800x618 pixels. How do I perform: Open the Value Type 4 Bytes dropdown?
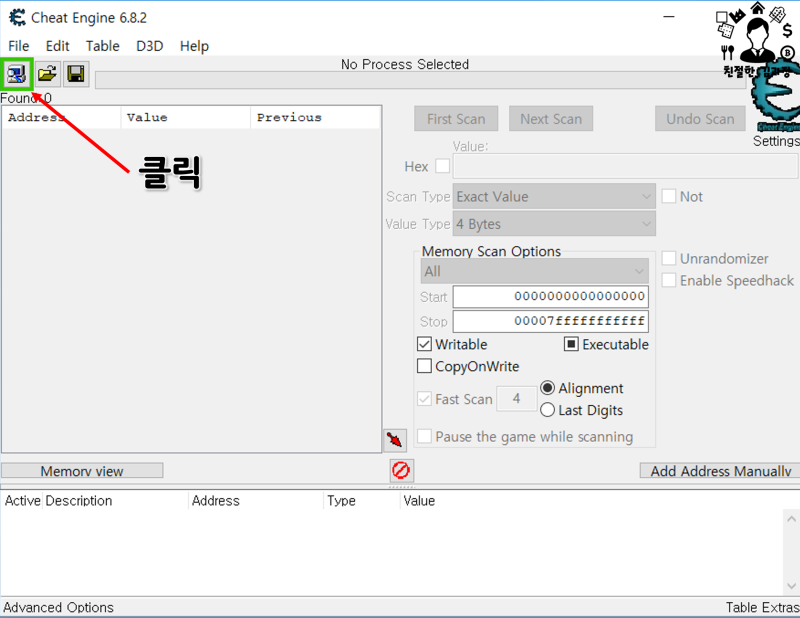pos(554,224)
